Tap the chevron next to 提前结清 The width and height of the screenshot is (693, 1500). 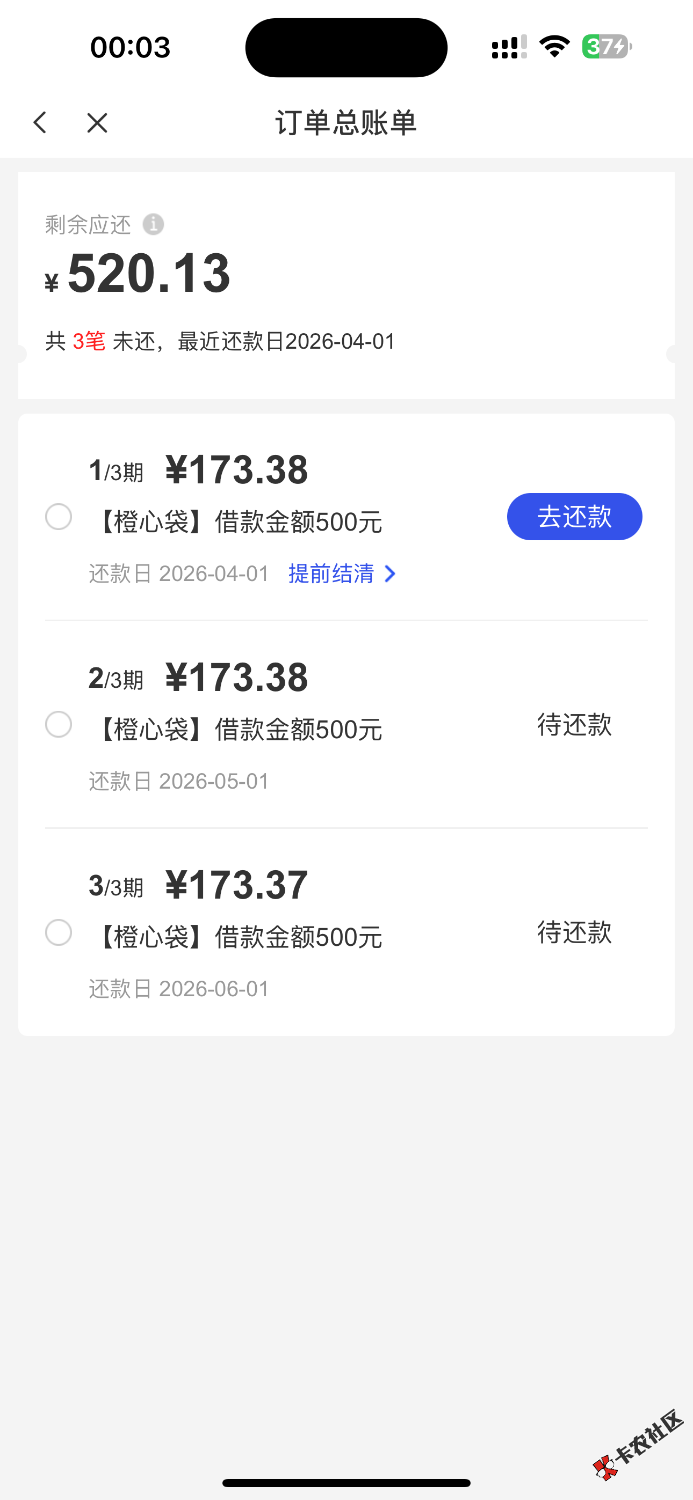(x=390, y=574)
